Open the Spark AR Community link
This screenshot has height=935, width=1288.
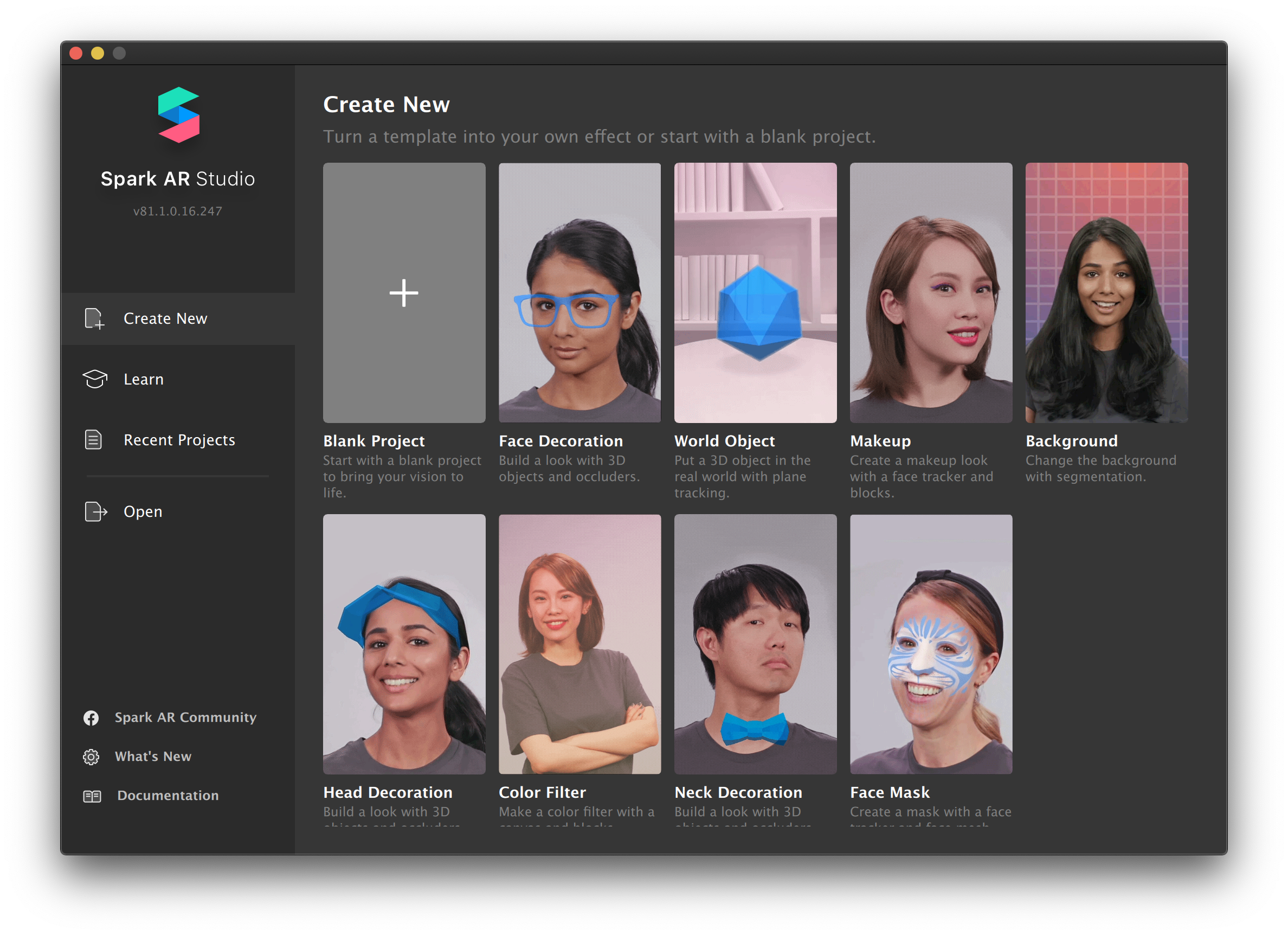click(185, 718)
